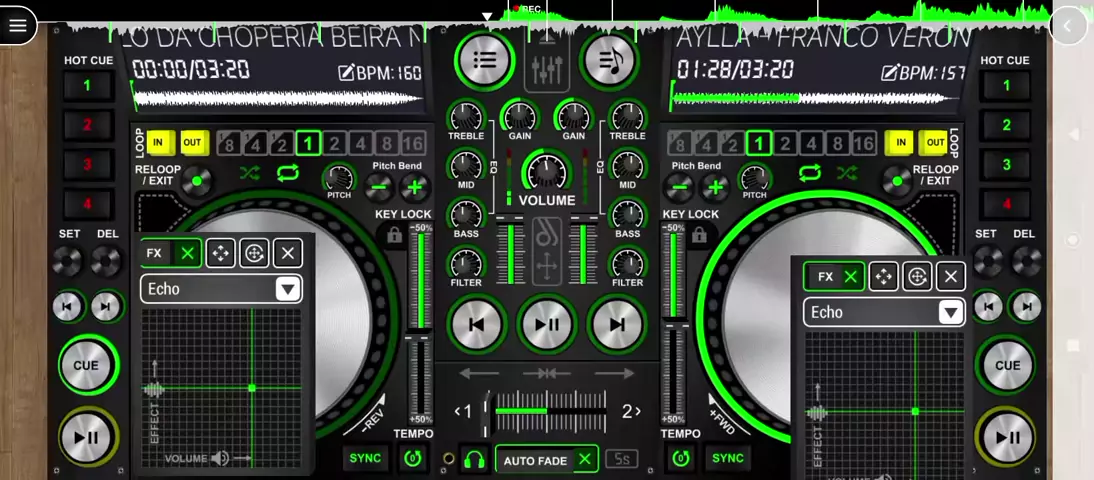
Task: Expand right deck Echo effect dropdown
Action: [950, 313]
